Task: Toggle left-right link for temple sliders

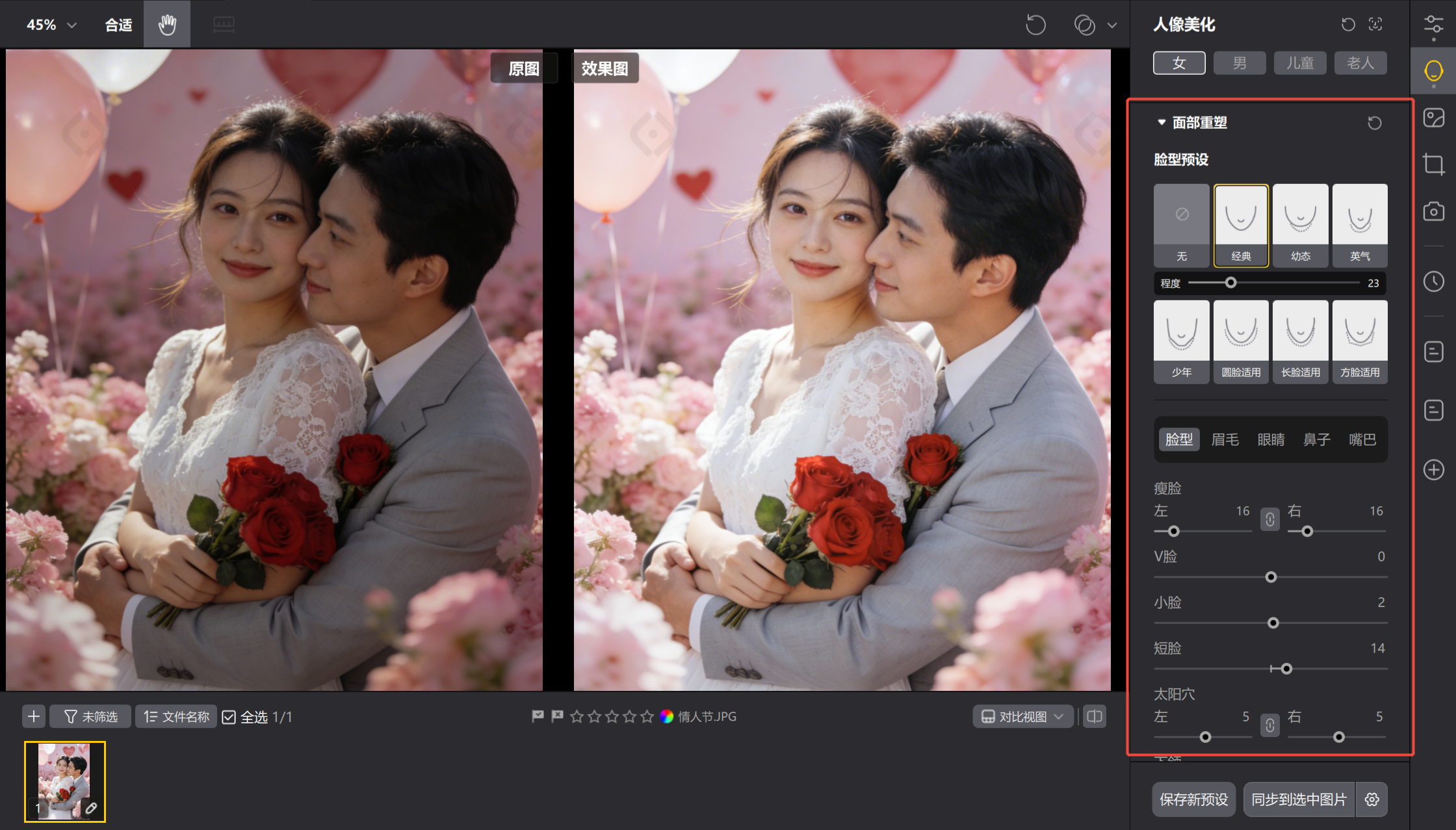Action: [x=1269, y=725]
